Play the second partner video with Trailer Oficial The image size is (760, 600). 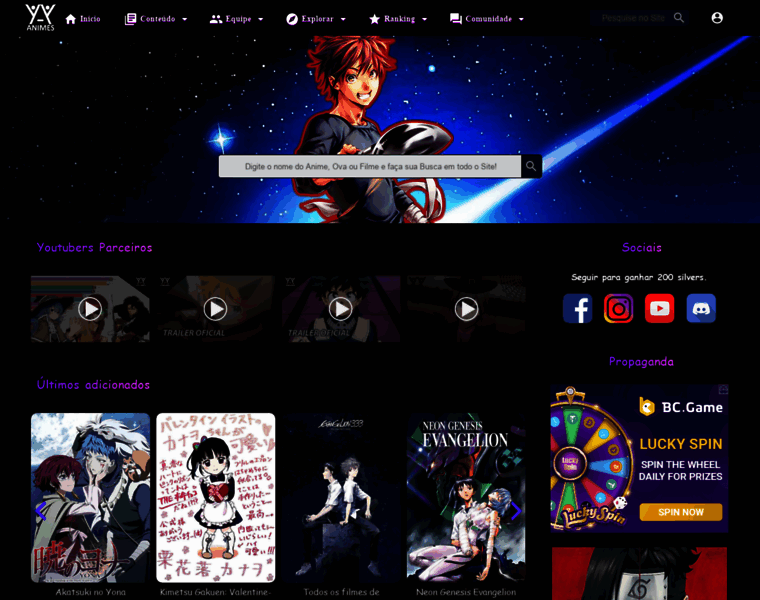click(x=215, y=309)
